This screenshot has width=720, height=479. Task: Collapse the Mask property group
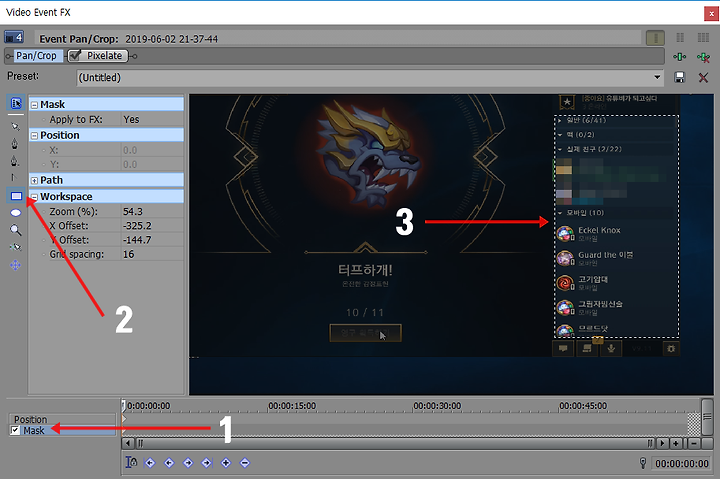[34, 105]
